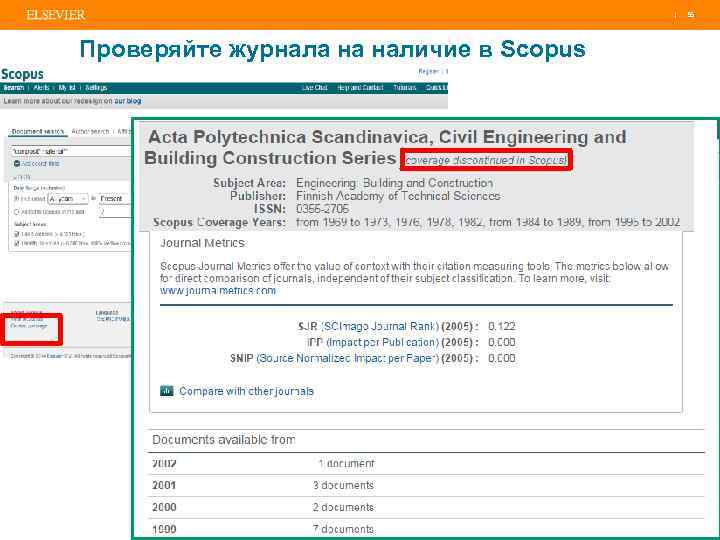Open Live Chat in the top bar
This screenshot has height=540, width=720.
315,88
